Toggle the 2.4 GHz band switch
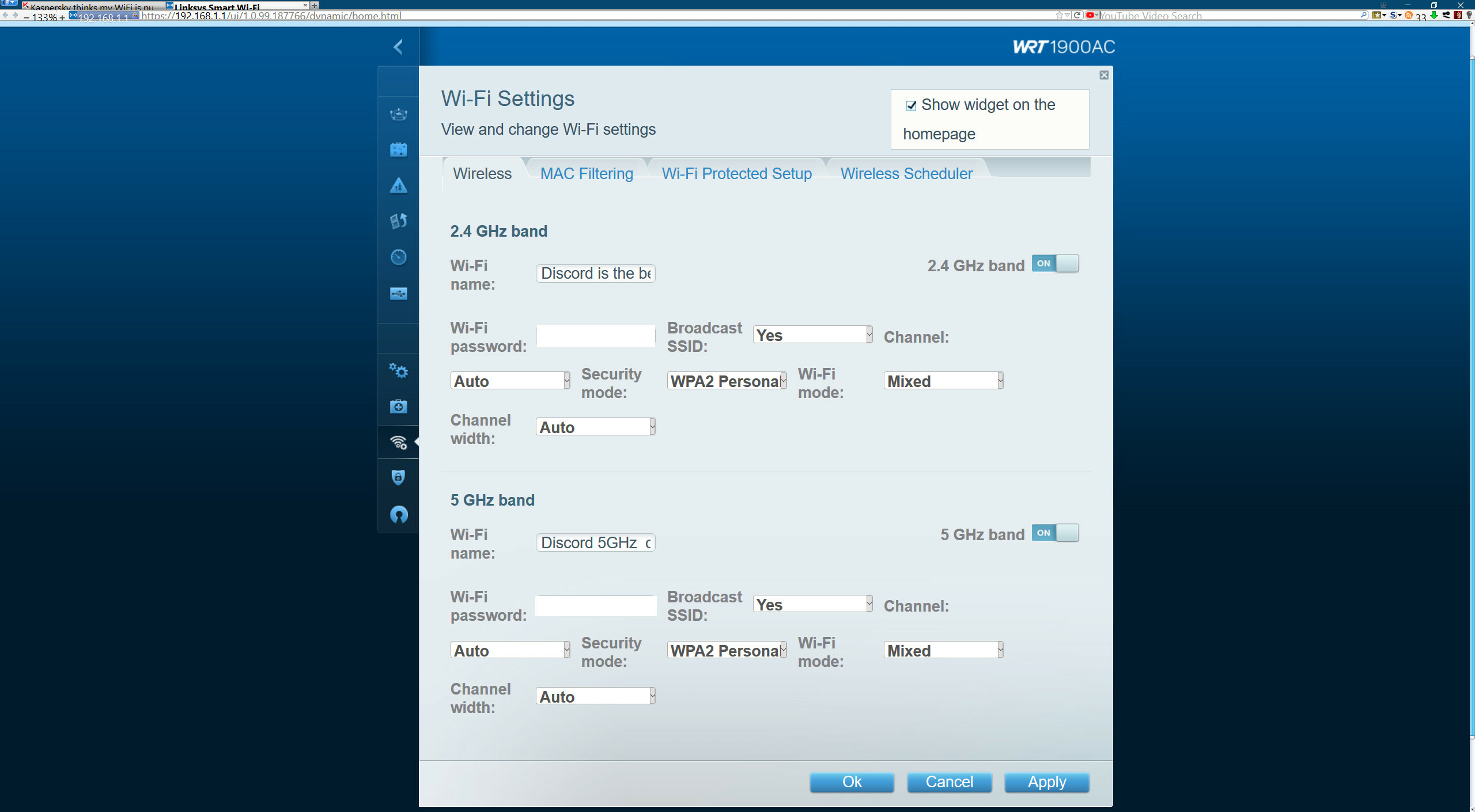The width and height of the screenshot is (1475, 812). [1055, 264]
